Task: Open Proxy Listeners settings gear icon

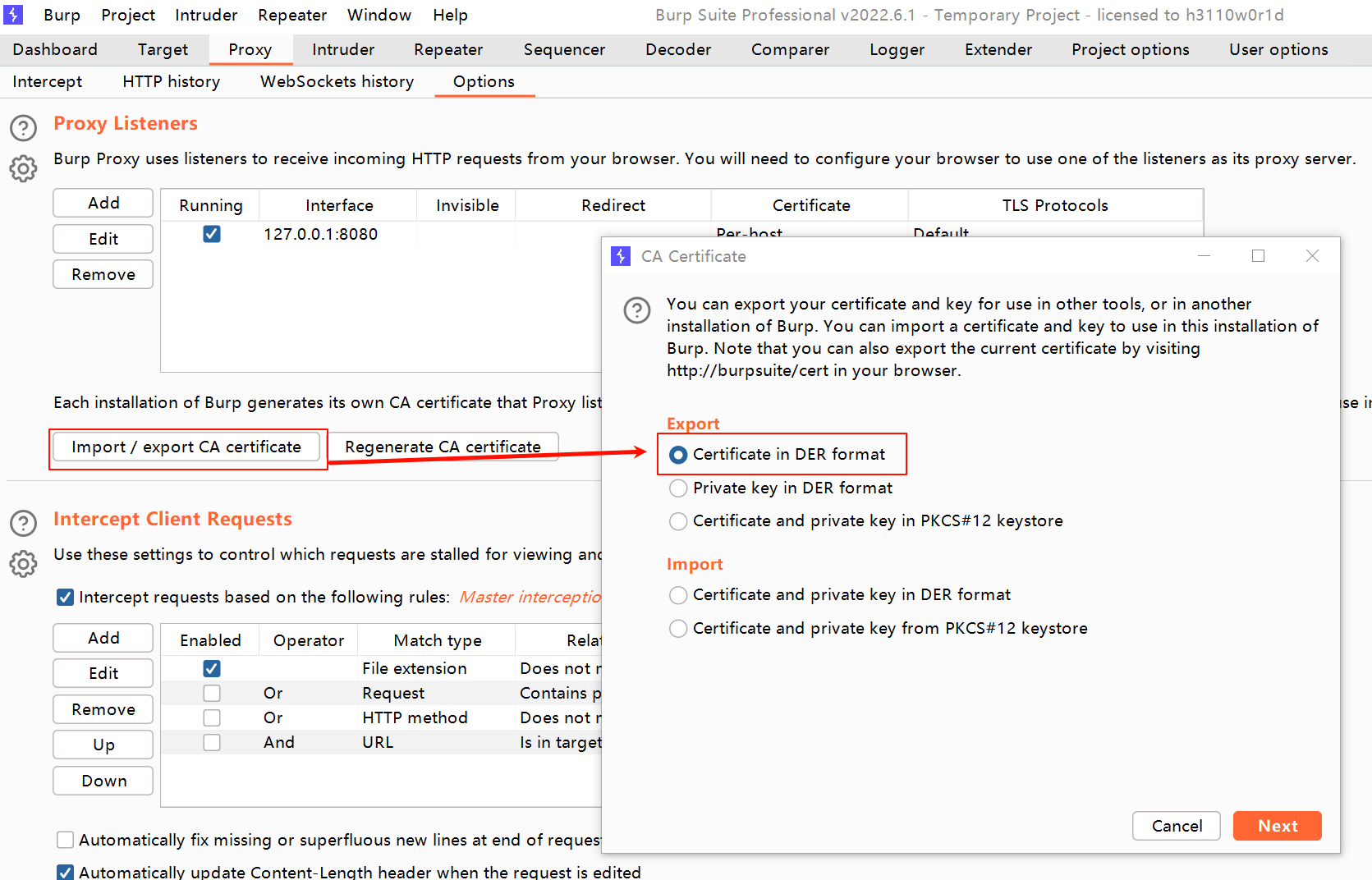Action: (x=23, y=168)
